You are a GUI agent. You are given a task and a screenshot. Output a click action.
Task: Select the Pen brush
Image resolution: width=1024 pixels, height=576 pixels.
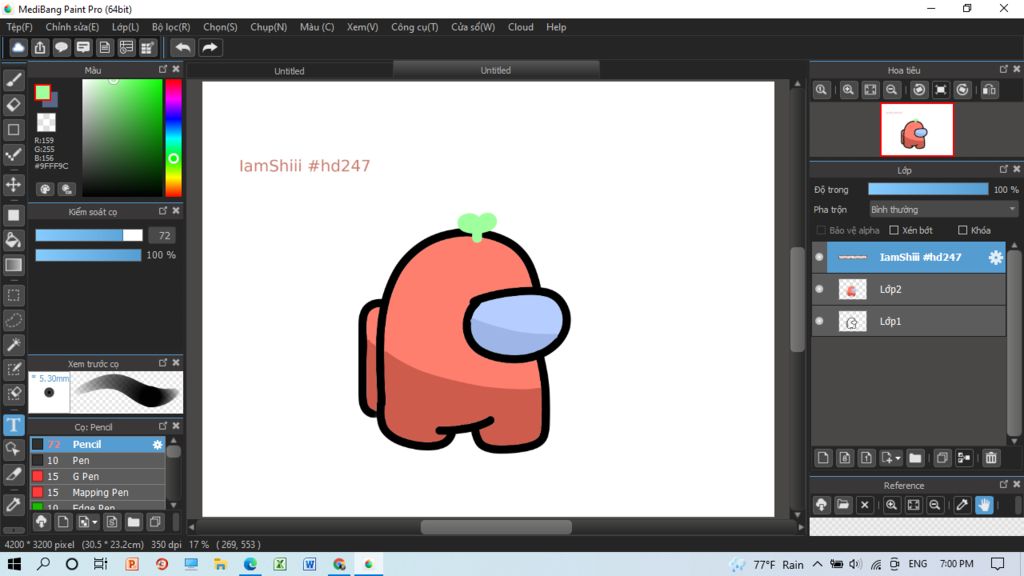(x=97, y=460)
